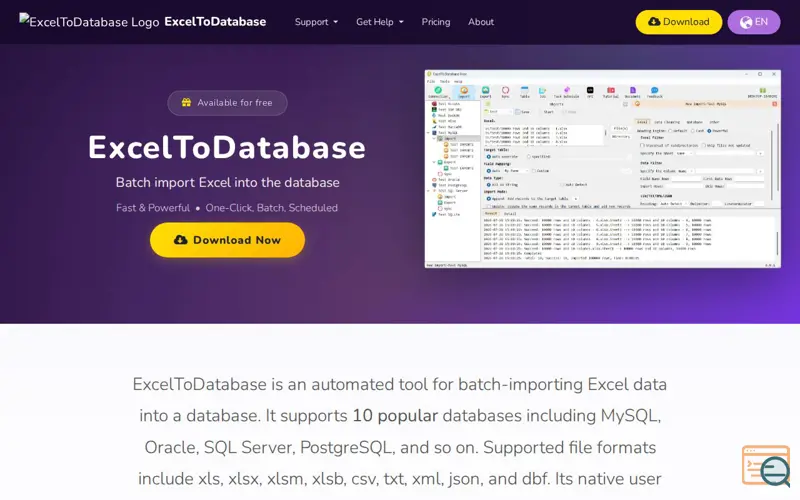This screenshot has height=500, width=800.
Task: Click the yellow Download button in header
Action: click(679, 22)
